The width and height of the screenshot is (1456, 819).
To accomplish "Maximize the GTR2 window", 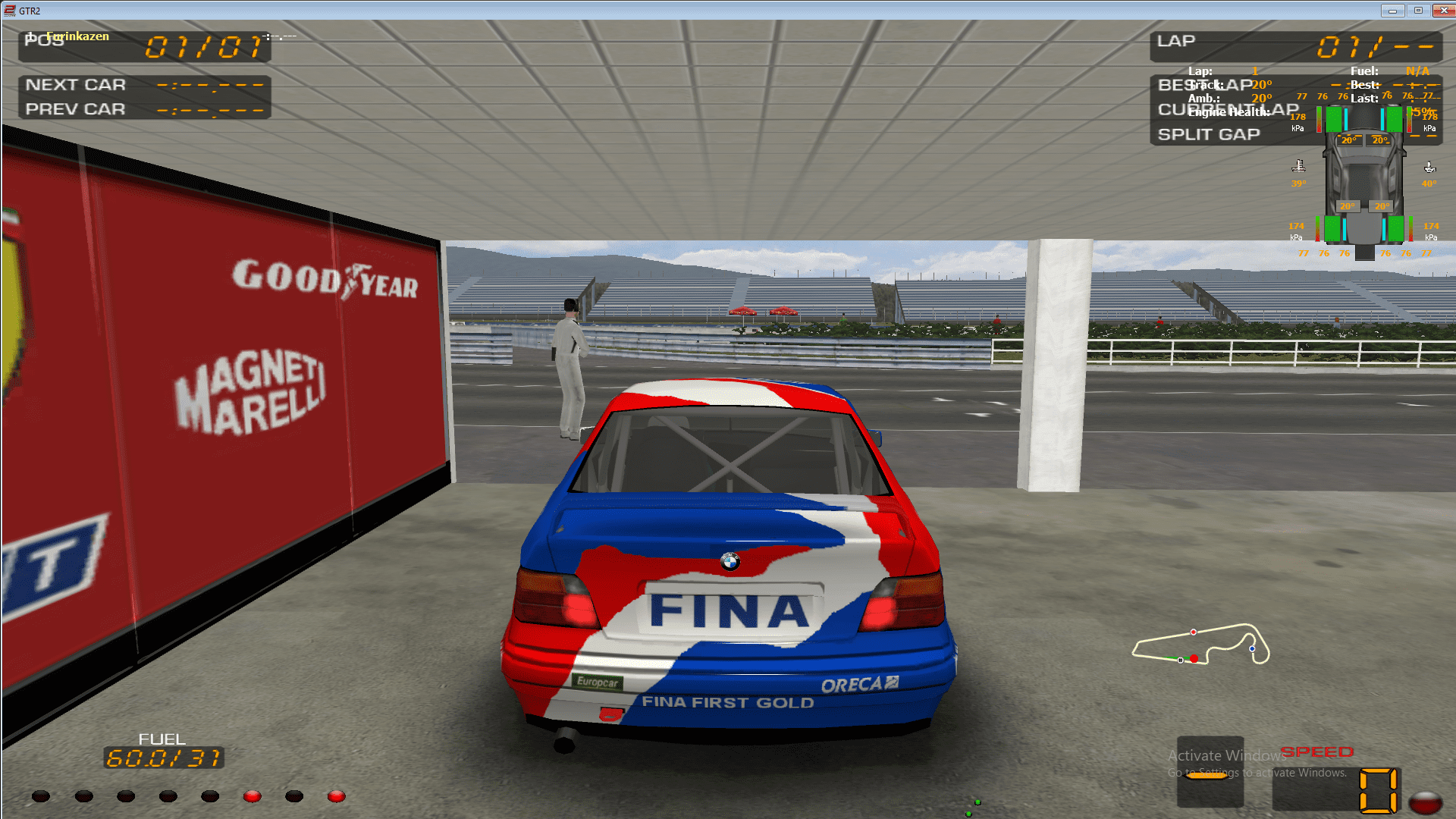I will [1418, 11].
